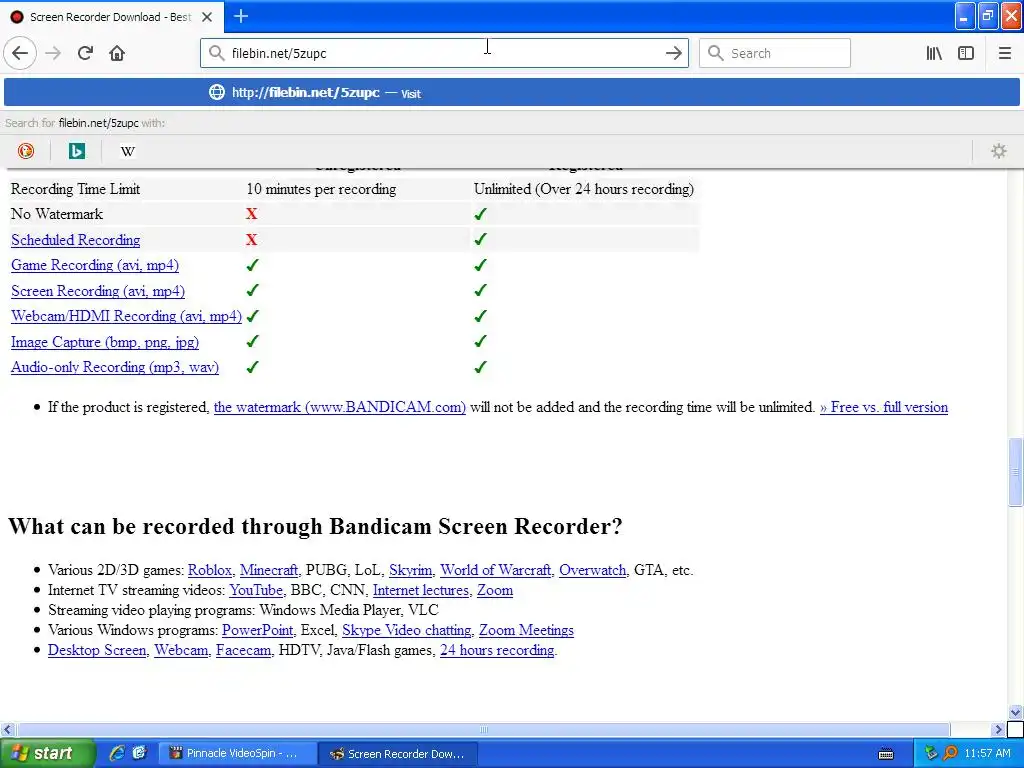The width and height of the screenshot is (1024, 768).
Task: Open the hamburger application menu
Action: 1004,54
